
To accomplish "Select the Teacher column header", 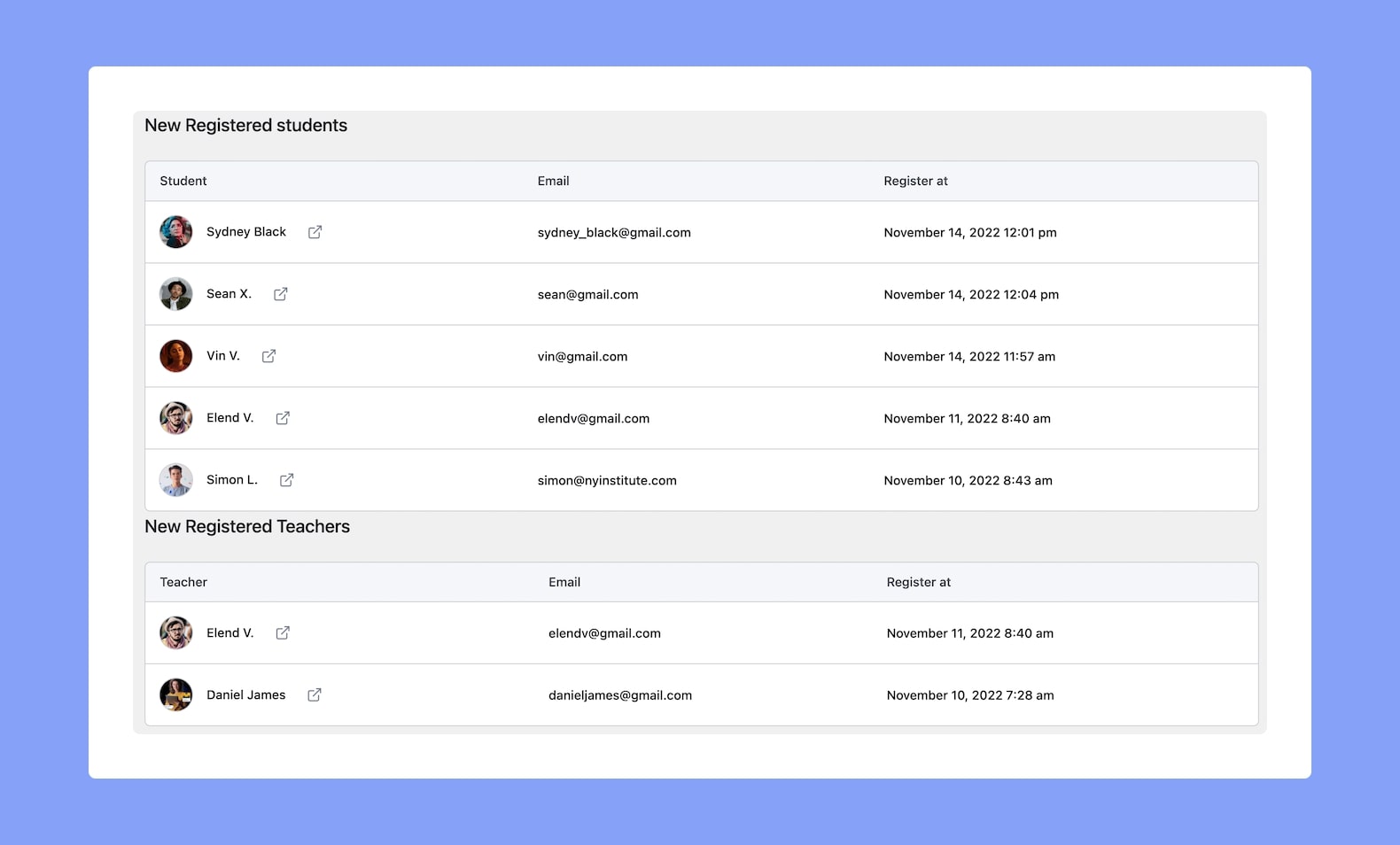I will pos(183,582).
